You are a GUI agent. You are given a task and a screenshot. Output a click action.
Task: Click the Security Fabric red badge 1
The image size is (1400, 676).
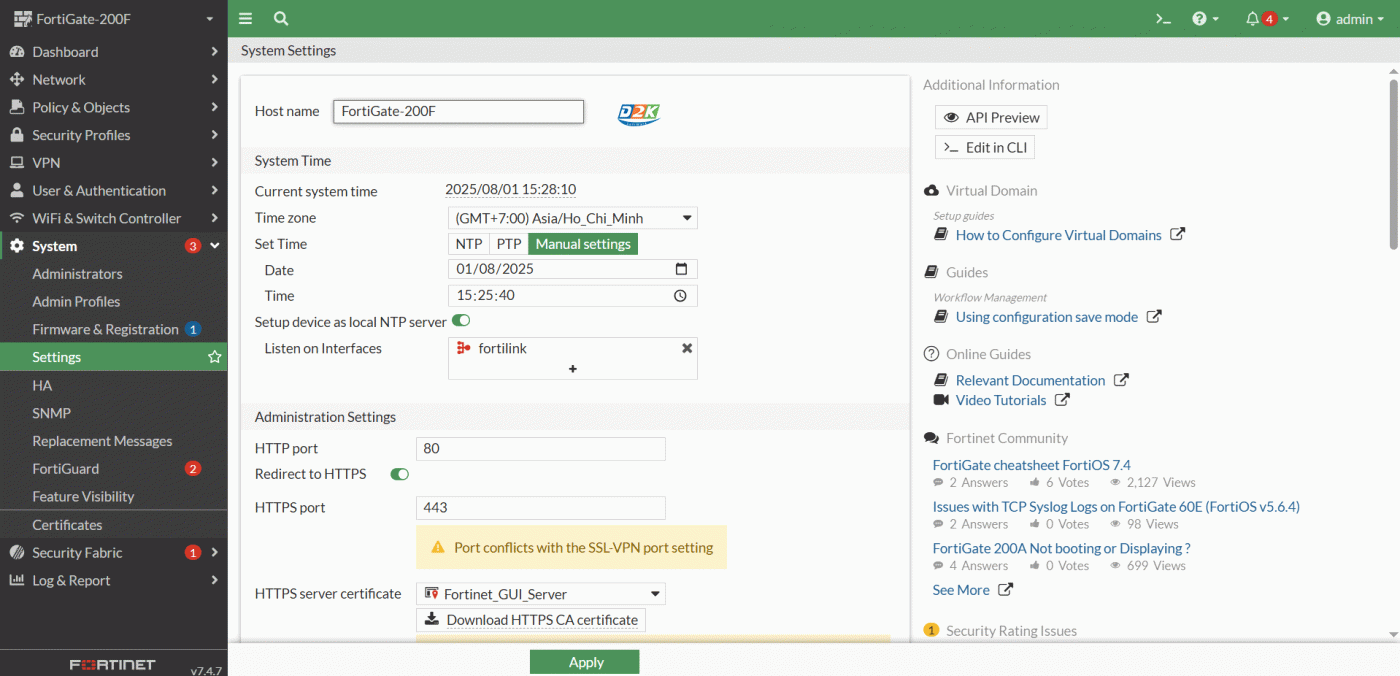coord(193,552)
